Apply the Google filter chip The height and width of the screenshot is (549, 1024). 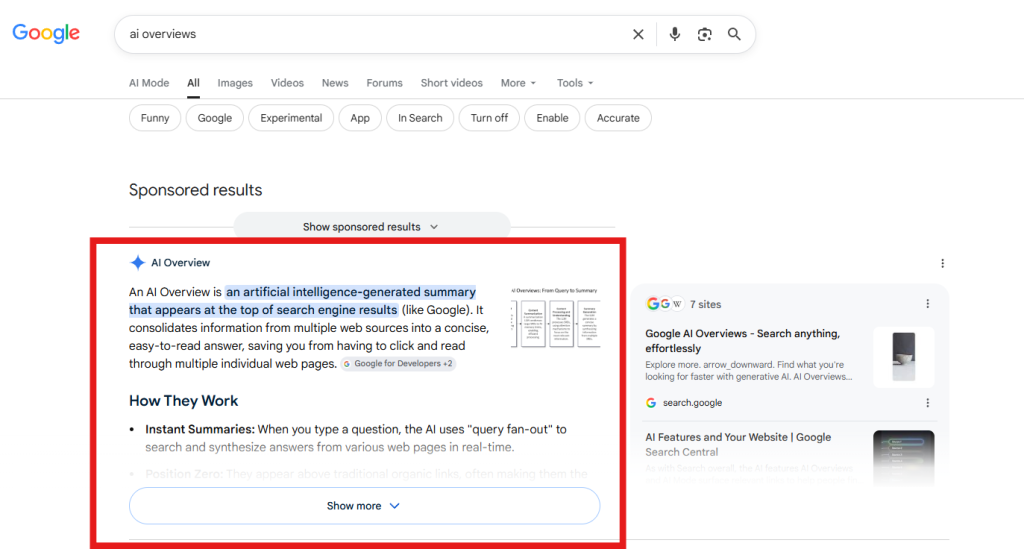click(215, 118)
